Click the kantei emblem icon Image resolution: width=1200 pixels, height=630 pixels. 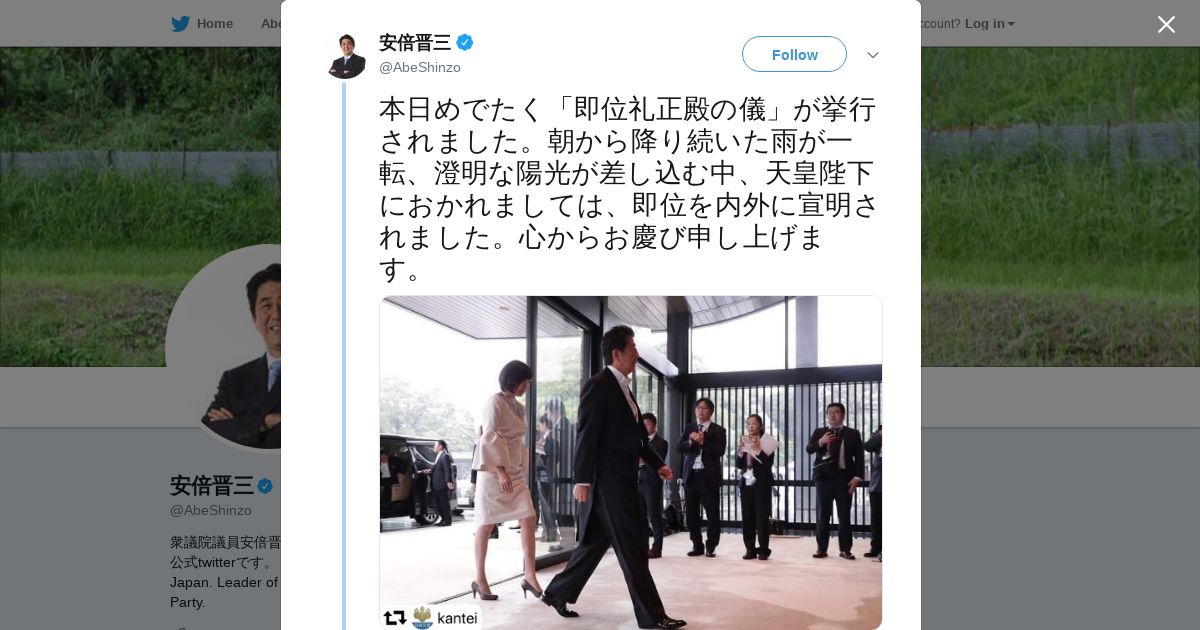[423, 618]
